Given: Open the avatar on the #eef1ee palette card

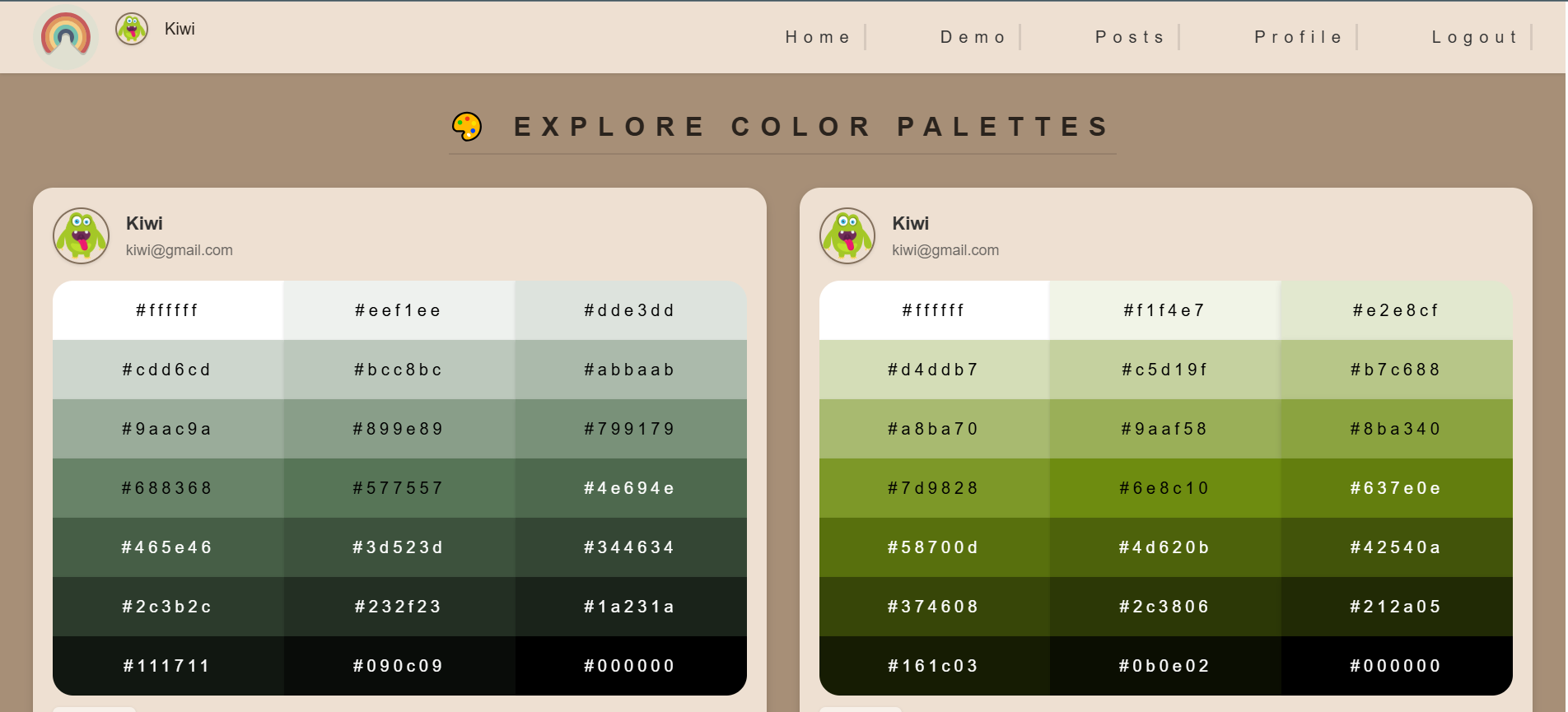Looking at the screenshot, I should [82, 236].
